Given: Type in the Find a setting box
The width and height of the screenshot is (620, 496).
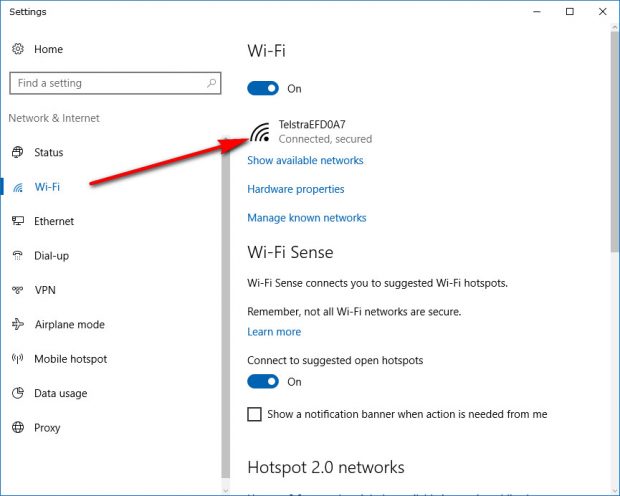Looking at the screenshot, I should 105,83.
